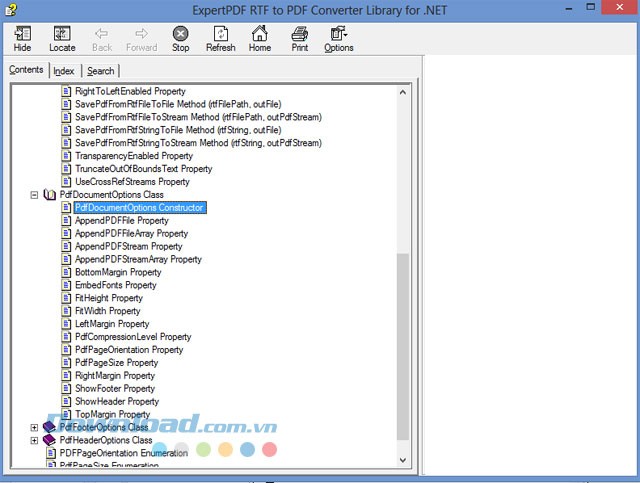Switch to the Index tab

[x=64, y=71]
